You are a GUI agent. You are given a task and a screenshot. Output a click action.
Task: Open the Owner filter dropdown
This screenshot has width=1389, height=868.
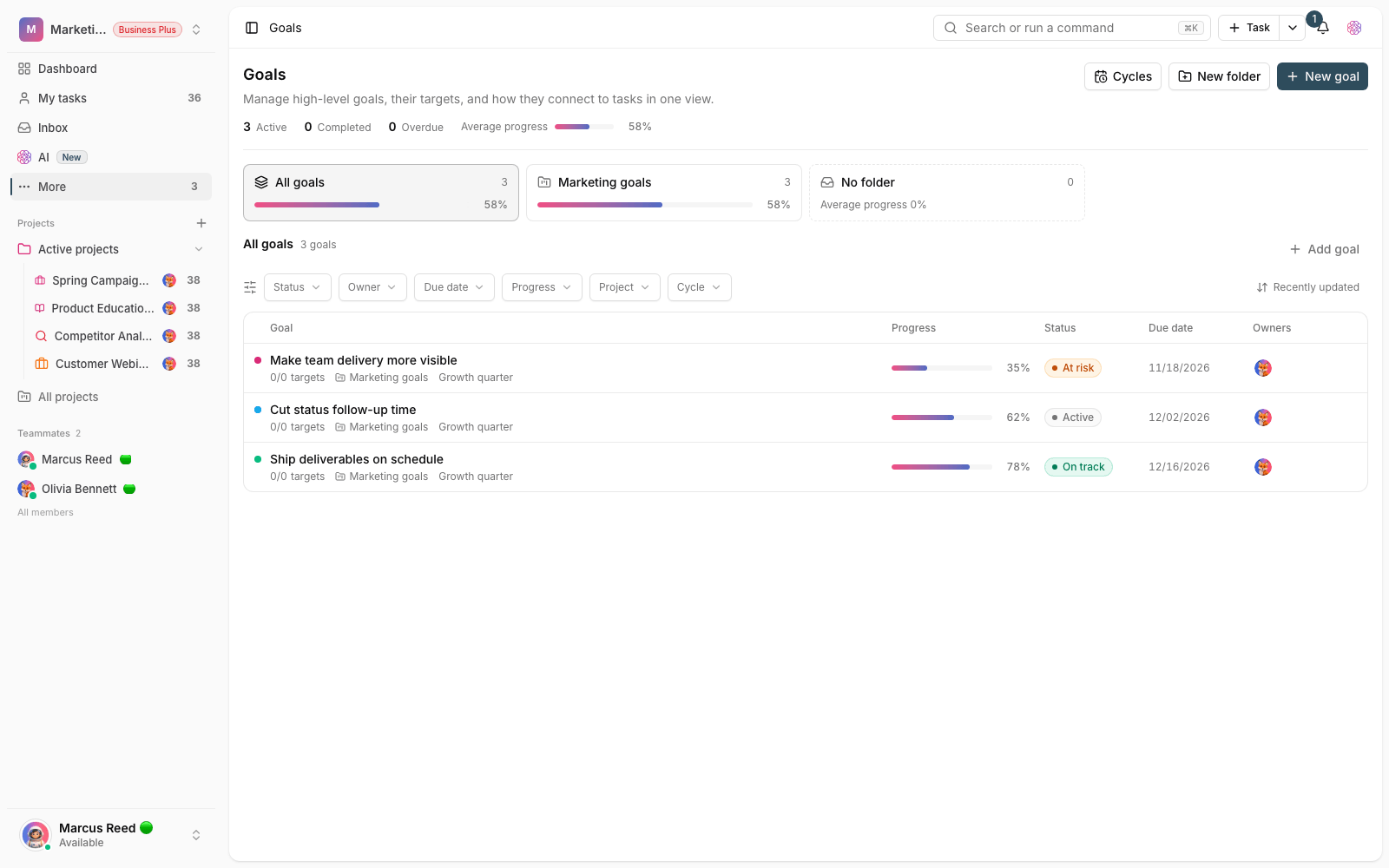pos(372,287)
